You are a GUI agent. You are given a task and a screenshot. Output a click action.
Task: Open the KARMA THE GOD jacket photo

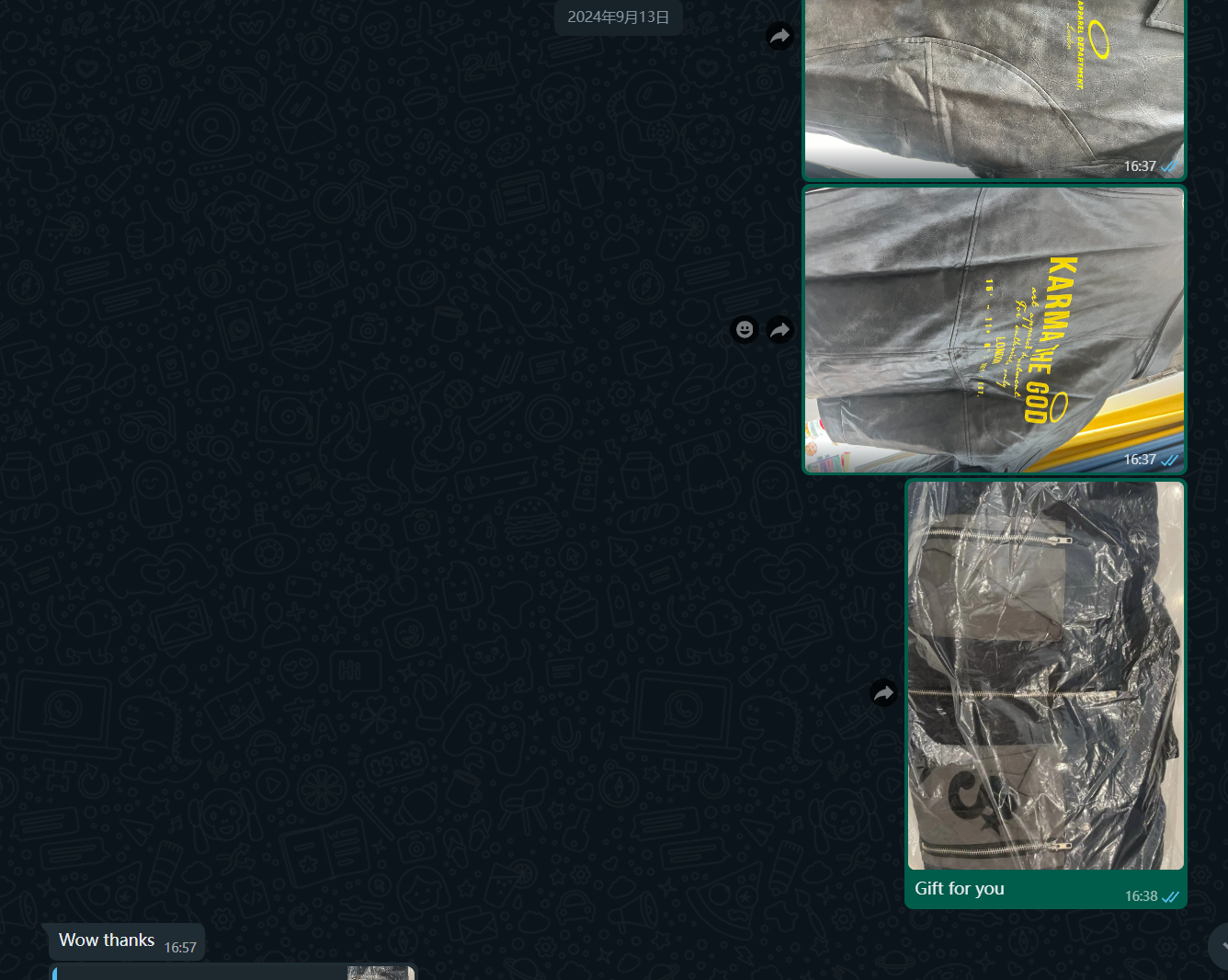tap(995, 330)
